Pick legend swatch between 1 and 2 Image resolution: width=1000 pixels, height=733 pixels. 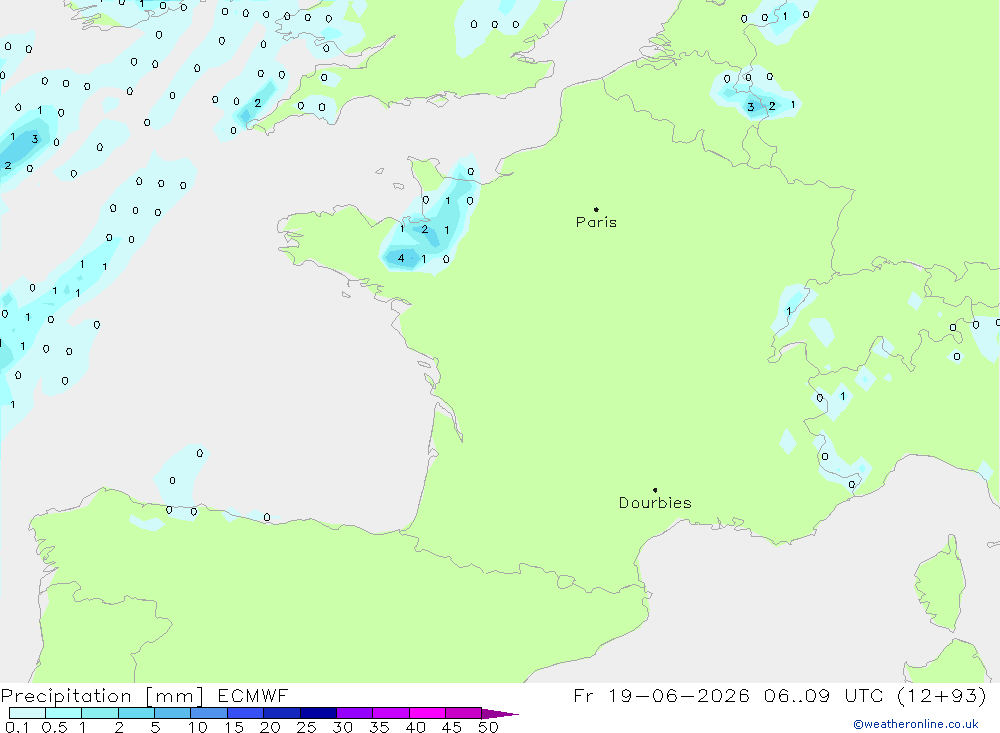tap(99, 713)
